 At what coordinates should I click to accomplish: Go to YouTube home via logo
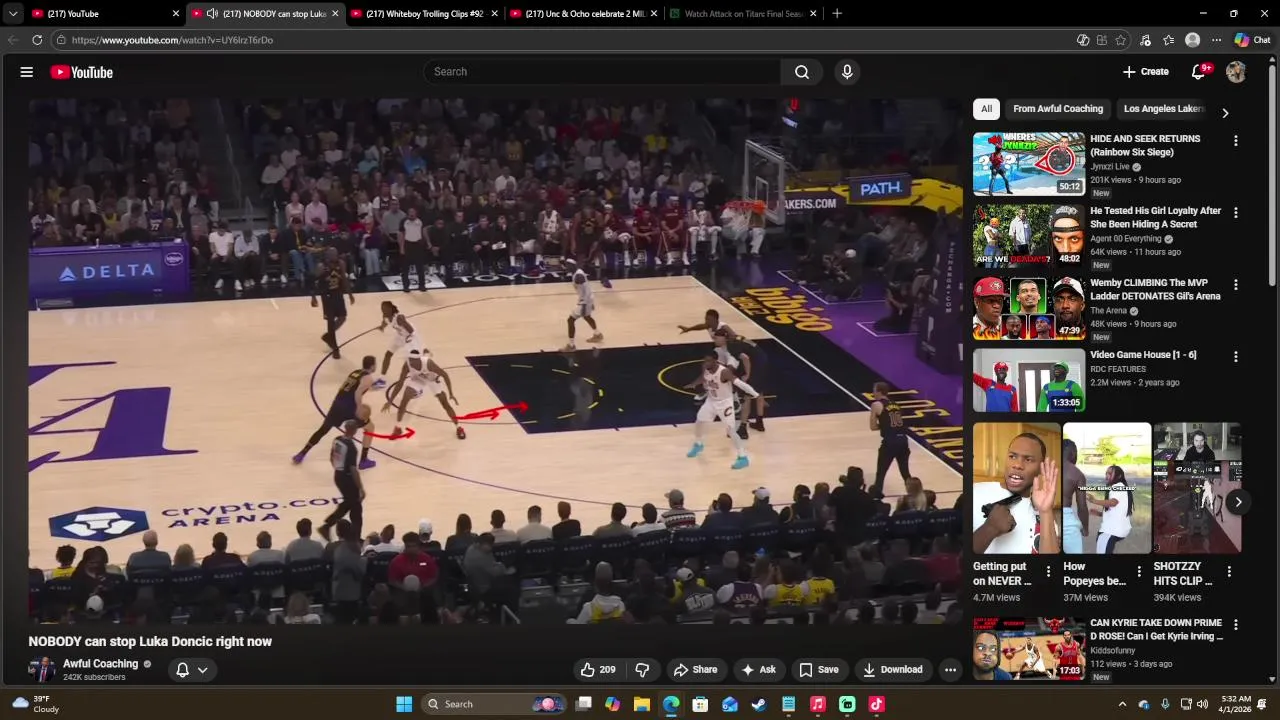(x=82, y=72)
